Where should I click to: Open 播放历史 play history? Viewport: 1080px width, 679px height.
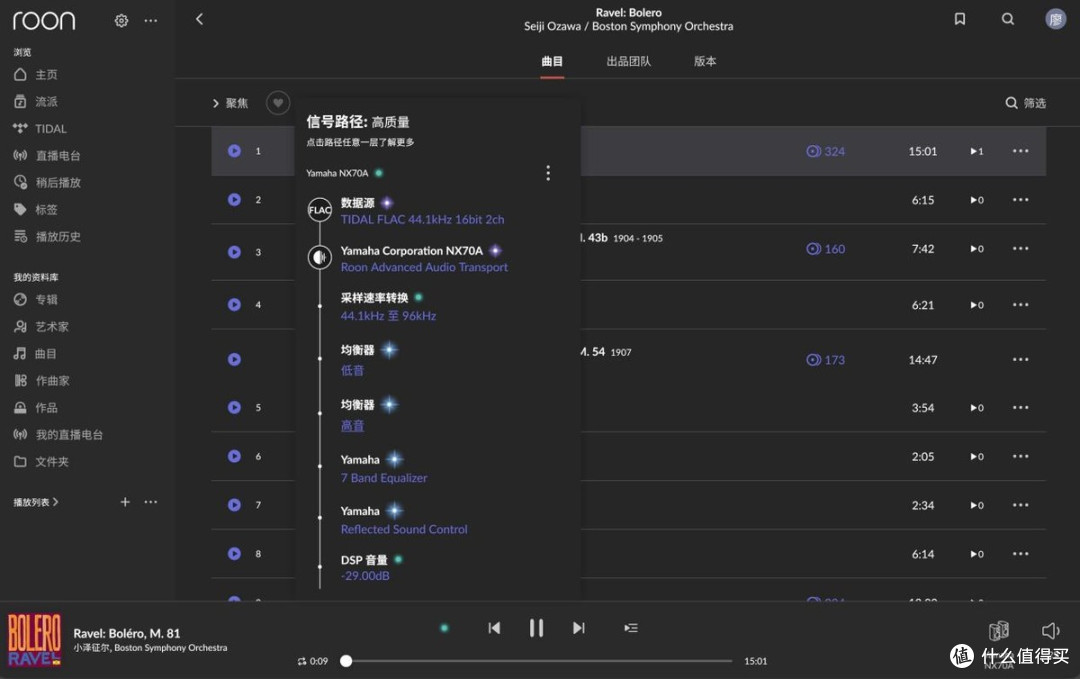coord(47,236)
